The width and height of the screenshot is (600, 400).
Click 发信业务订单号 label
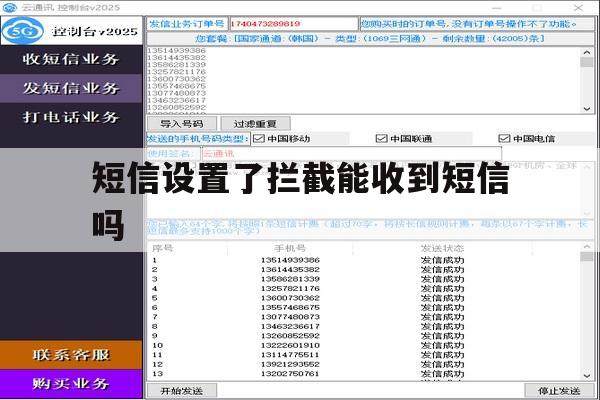tap(187, 24)
